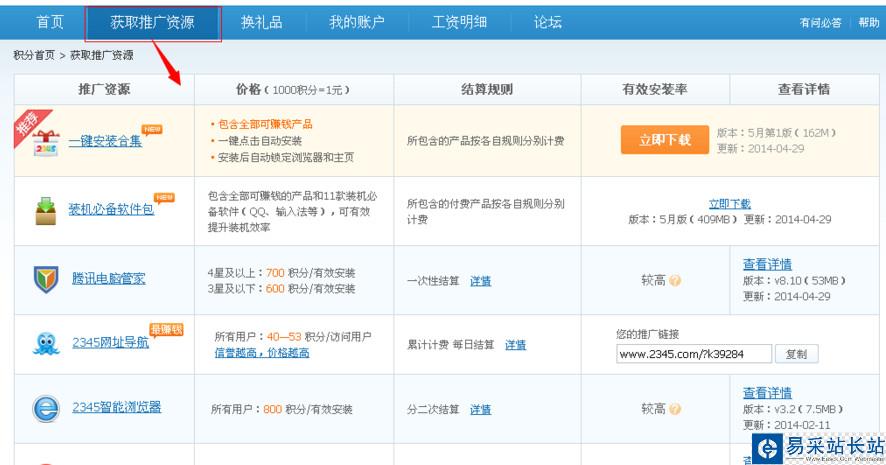Click the 立即下载 link for 装机必备软件包
The width and height of the screenshot is (886, 465).
(x=729, y=204)
